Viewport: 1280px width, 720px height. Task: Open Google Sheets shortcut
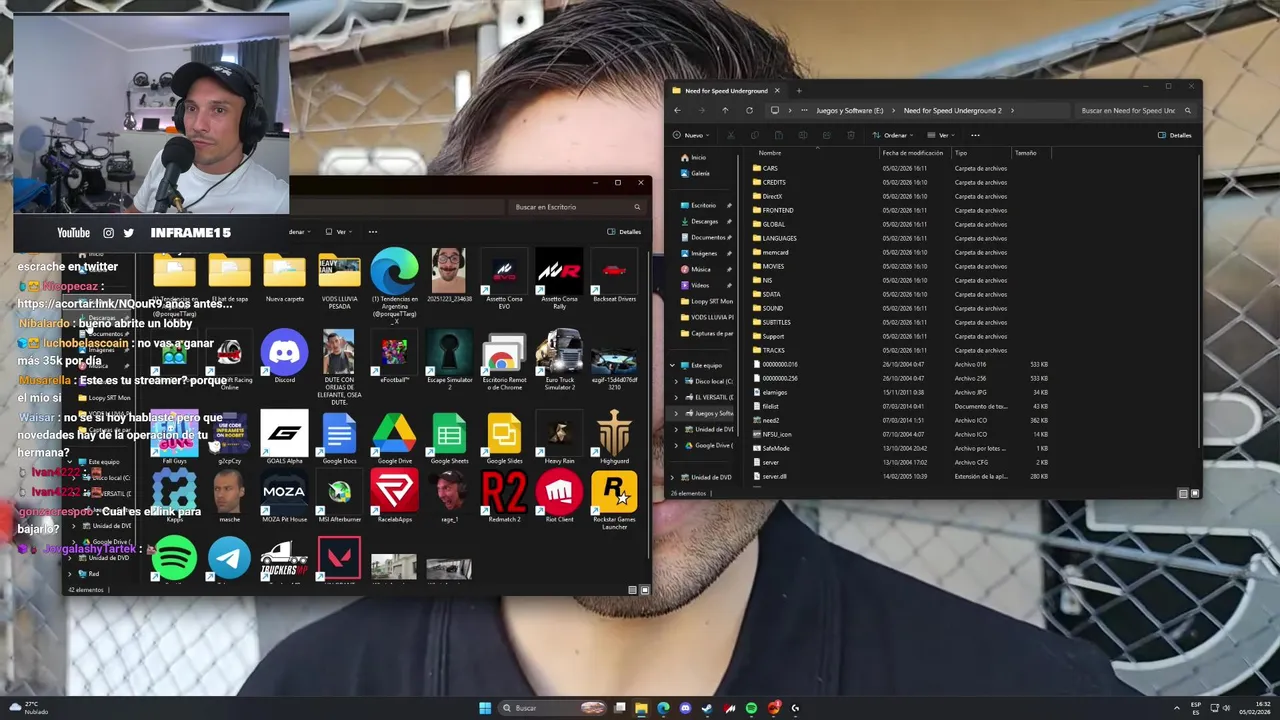pyautogui.click(x=449, y=438)
